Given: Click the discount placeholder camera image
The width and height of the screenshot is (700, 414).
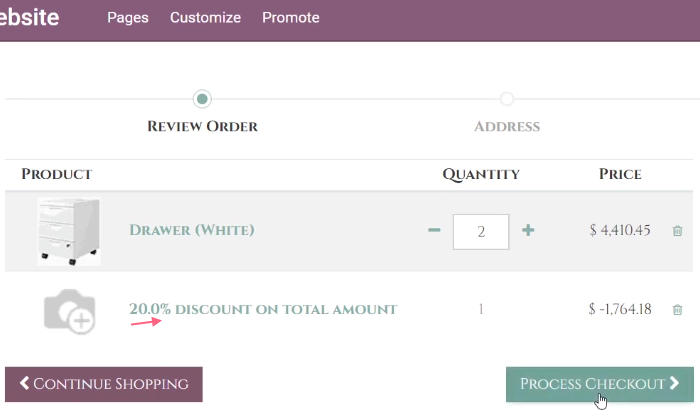Looking at the screenshot, I should pos(69,311).
